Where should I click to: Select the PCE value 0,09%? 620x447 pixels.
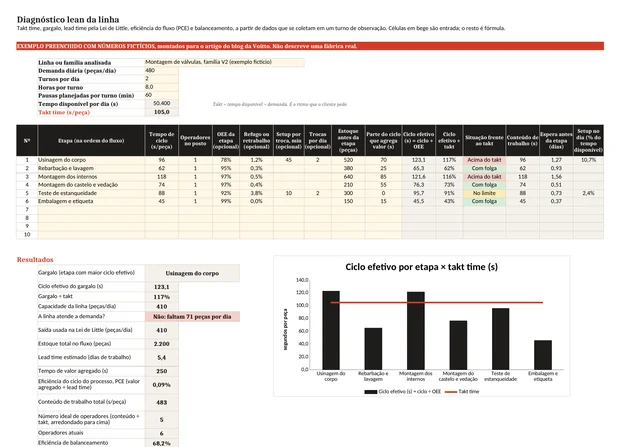tap(162, 384)
